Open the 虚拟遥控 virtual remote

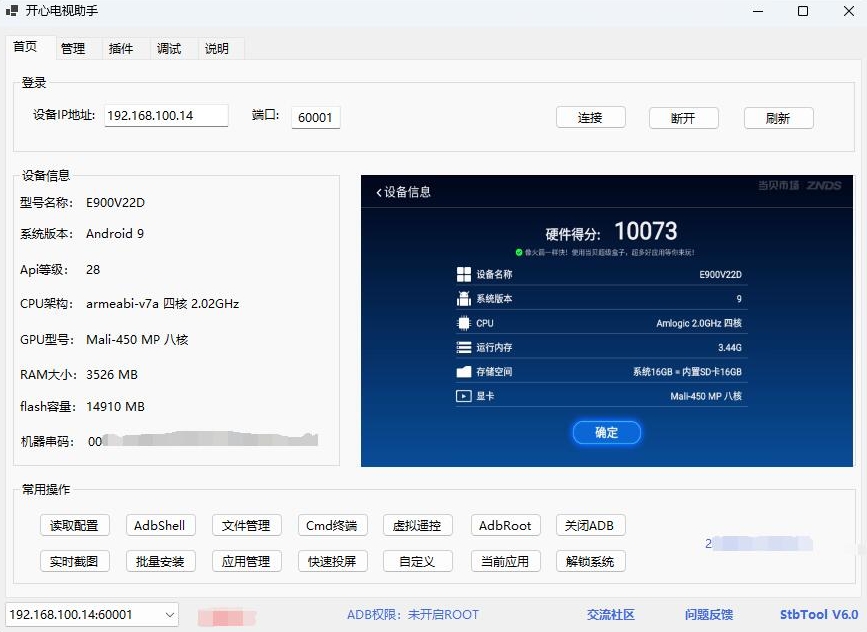418,525
